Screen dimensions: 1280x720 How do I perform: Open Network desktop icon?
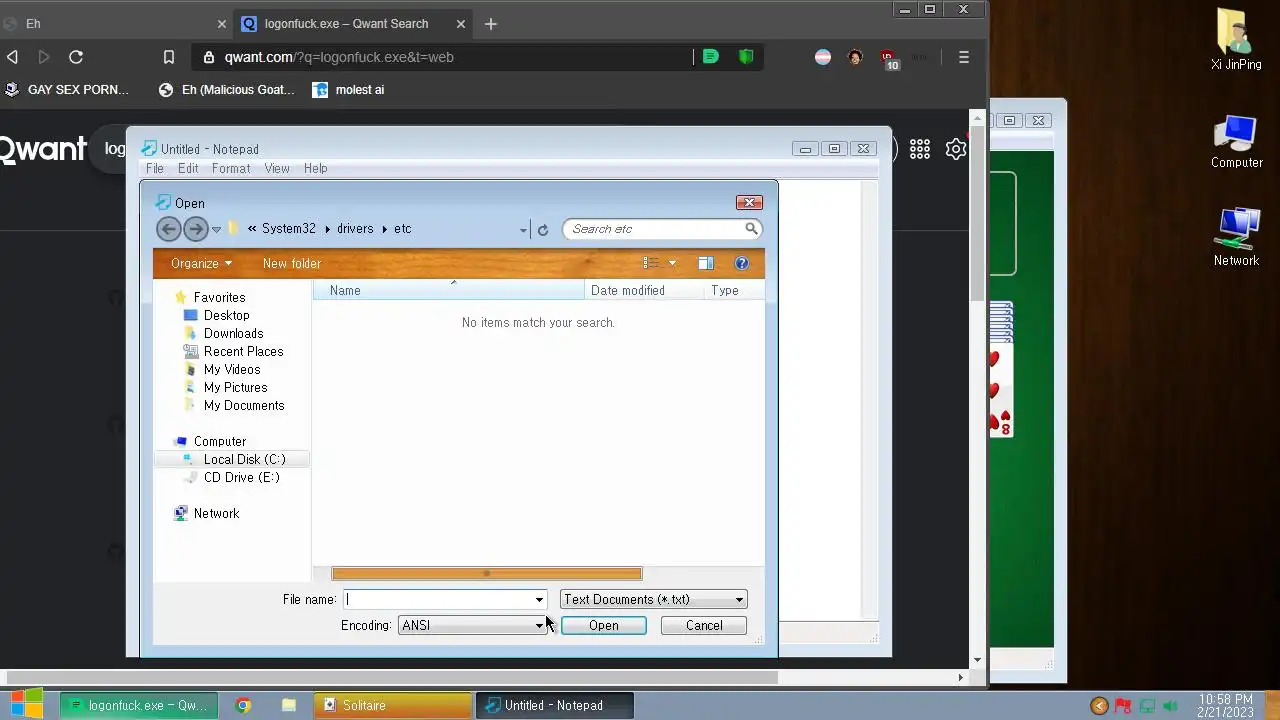[1237, 237]
